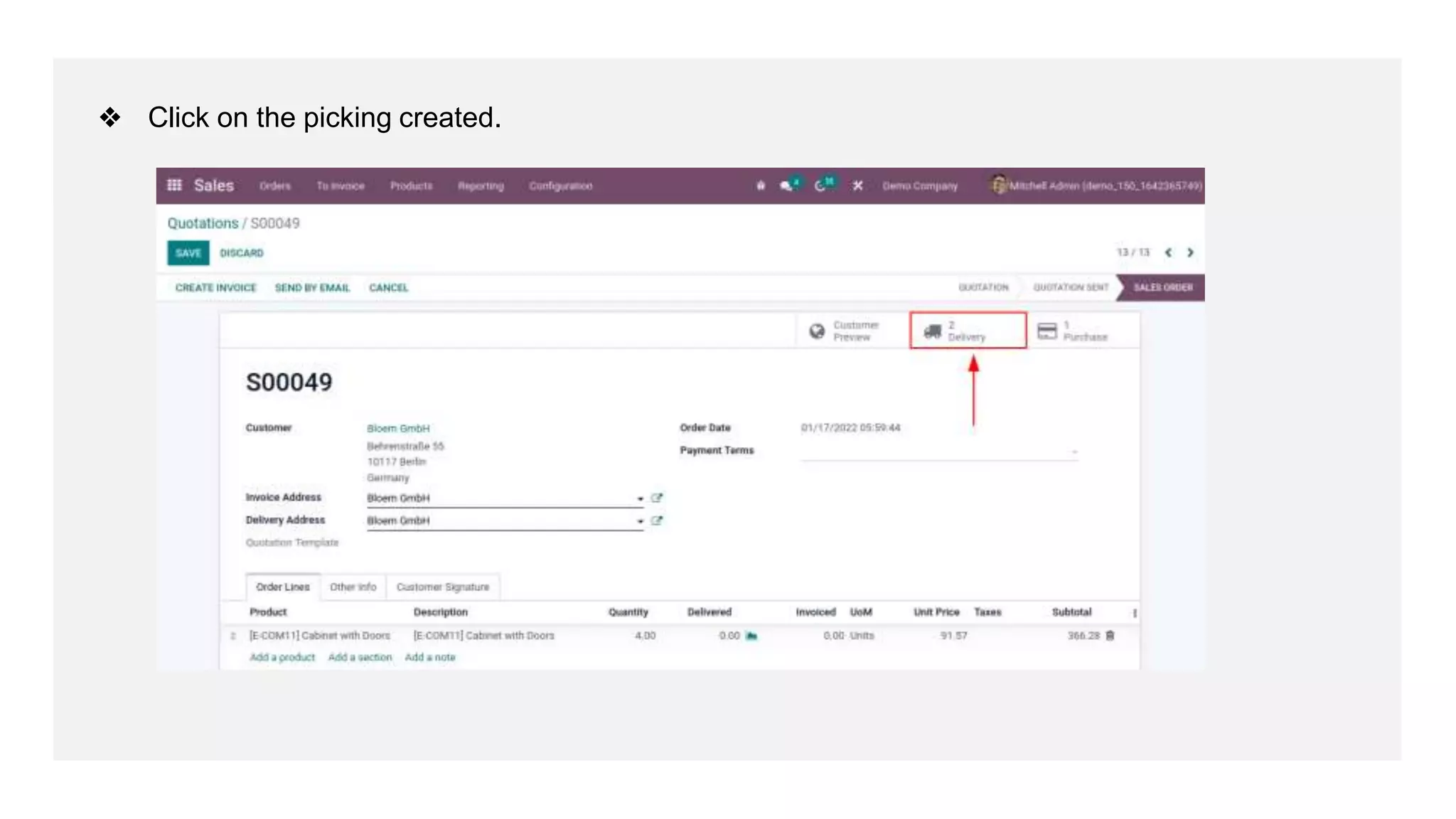1456x819 pixels.
Task: Click the Add a product link
Action: click(x=282, y=658)
